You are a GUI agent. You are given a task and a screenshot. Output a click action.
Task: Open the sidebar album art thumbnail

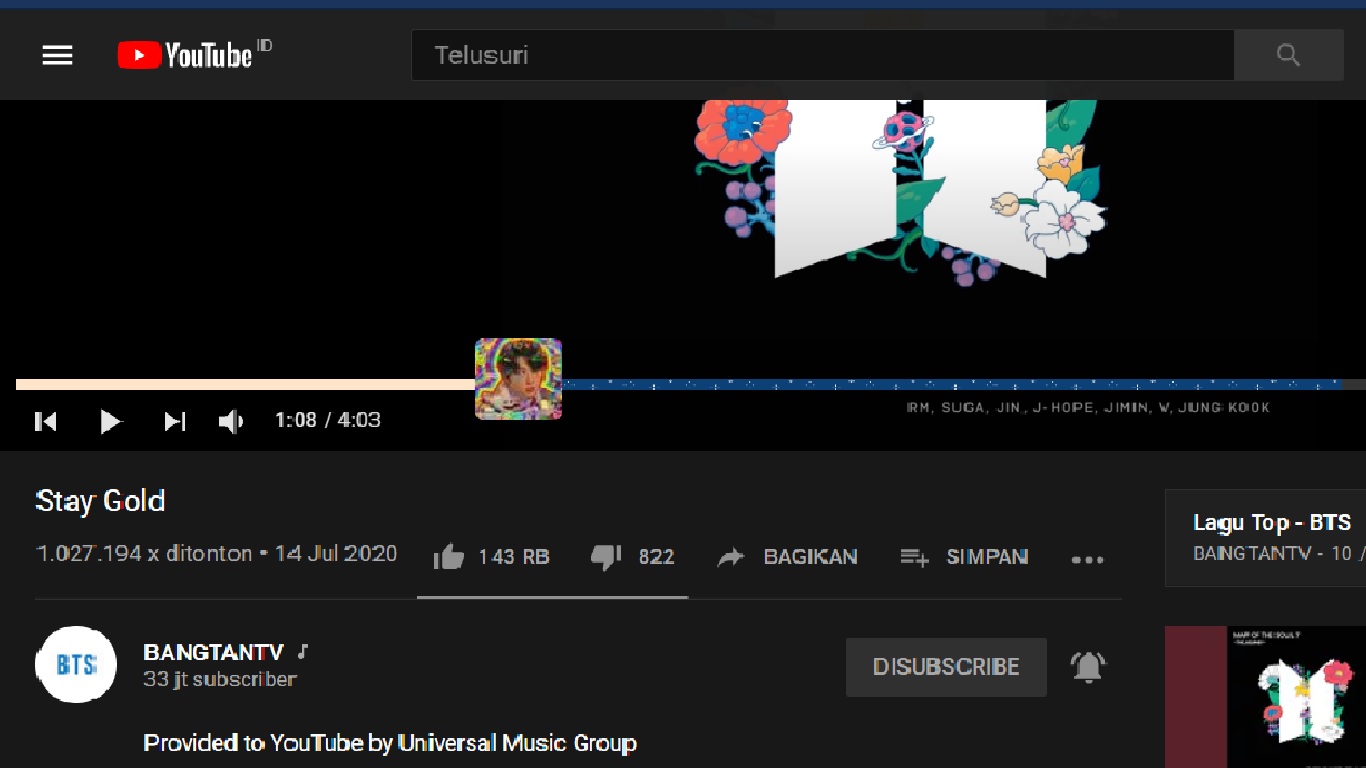pos(1265,697)
